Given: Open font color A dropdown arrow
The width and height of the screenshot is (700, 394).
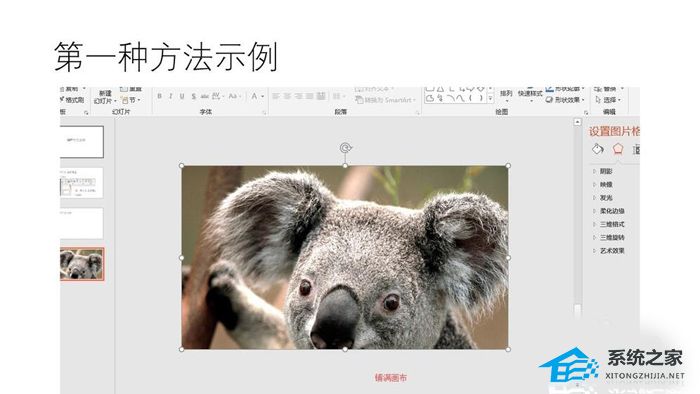Looking at the screenshot, I should 262,96.
